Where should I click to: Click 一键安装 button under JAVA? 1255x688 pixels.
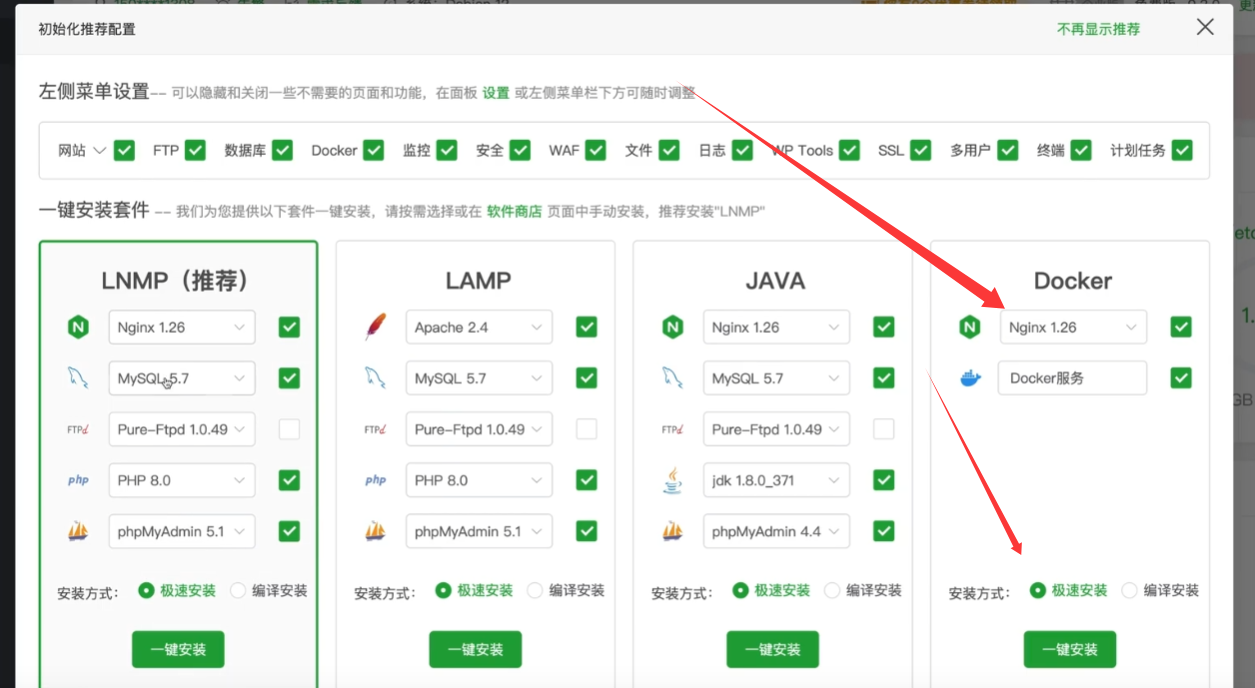(773, 649)
